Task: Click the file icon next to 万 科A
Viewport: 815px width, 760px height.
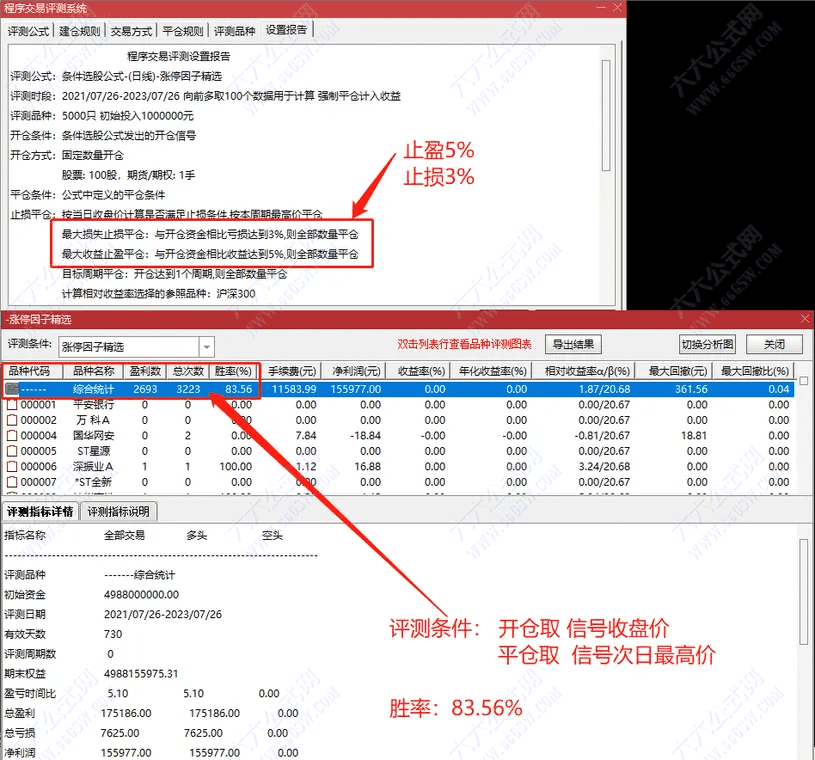Action: (10, 421)
